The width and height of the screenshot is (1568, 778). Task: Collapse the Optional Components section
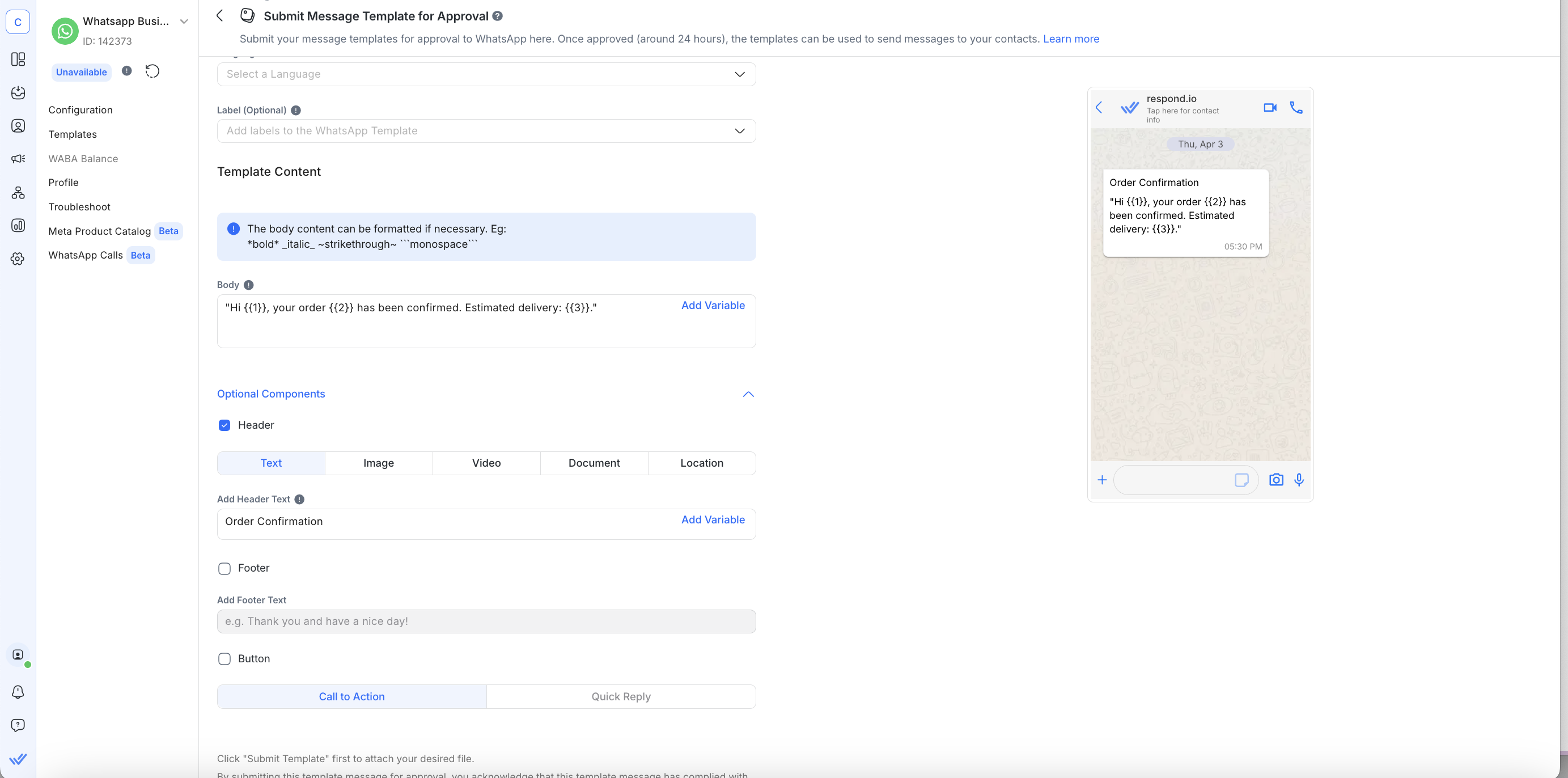click(748, 394)
